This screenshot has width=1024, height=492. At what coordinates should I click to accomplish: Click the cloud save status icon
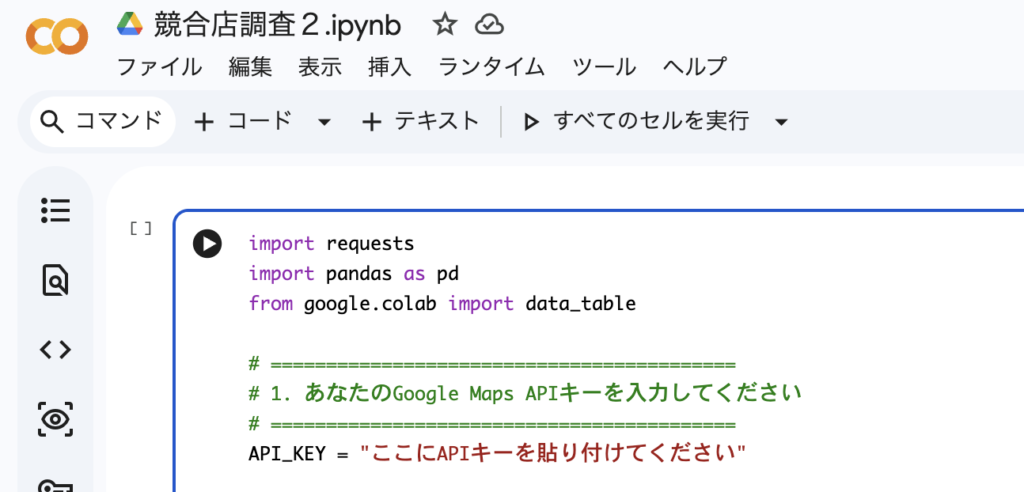488,24
